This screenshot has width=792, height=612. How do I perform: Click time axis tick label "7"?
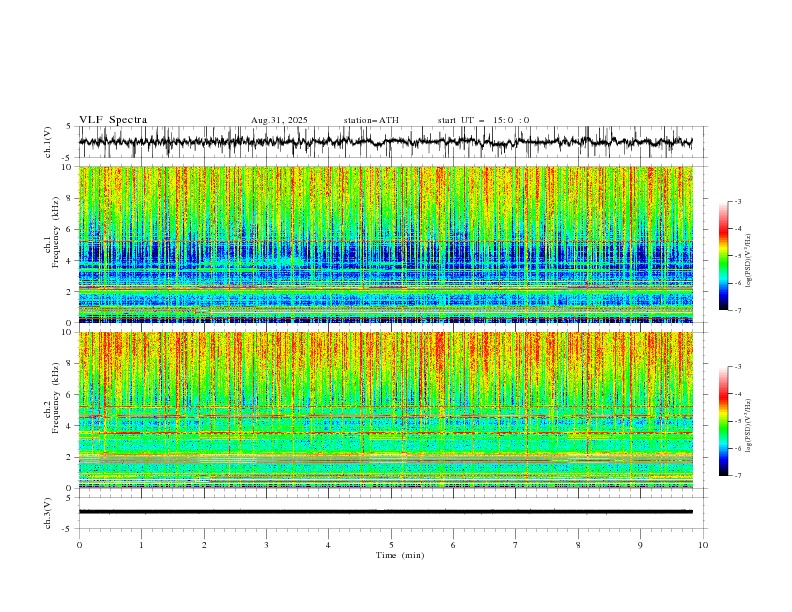point(516,545)
